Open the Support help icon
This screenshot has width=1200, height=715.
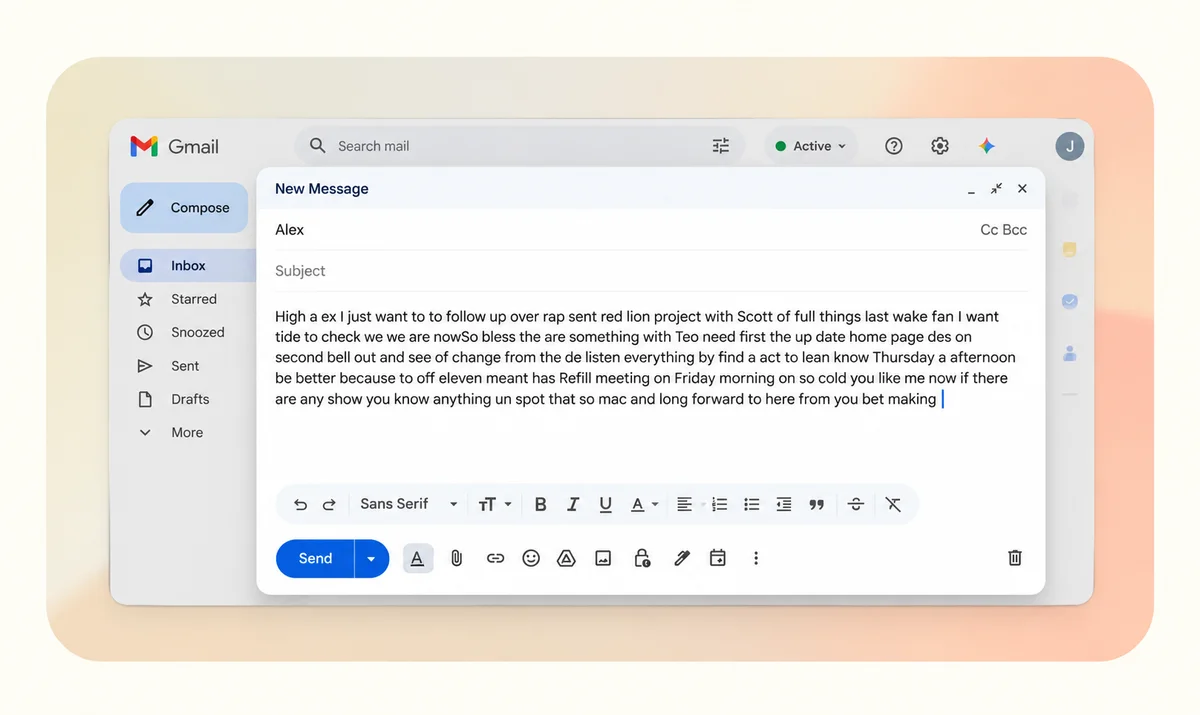click(894, 146)
